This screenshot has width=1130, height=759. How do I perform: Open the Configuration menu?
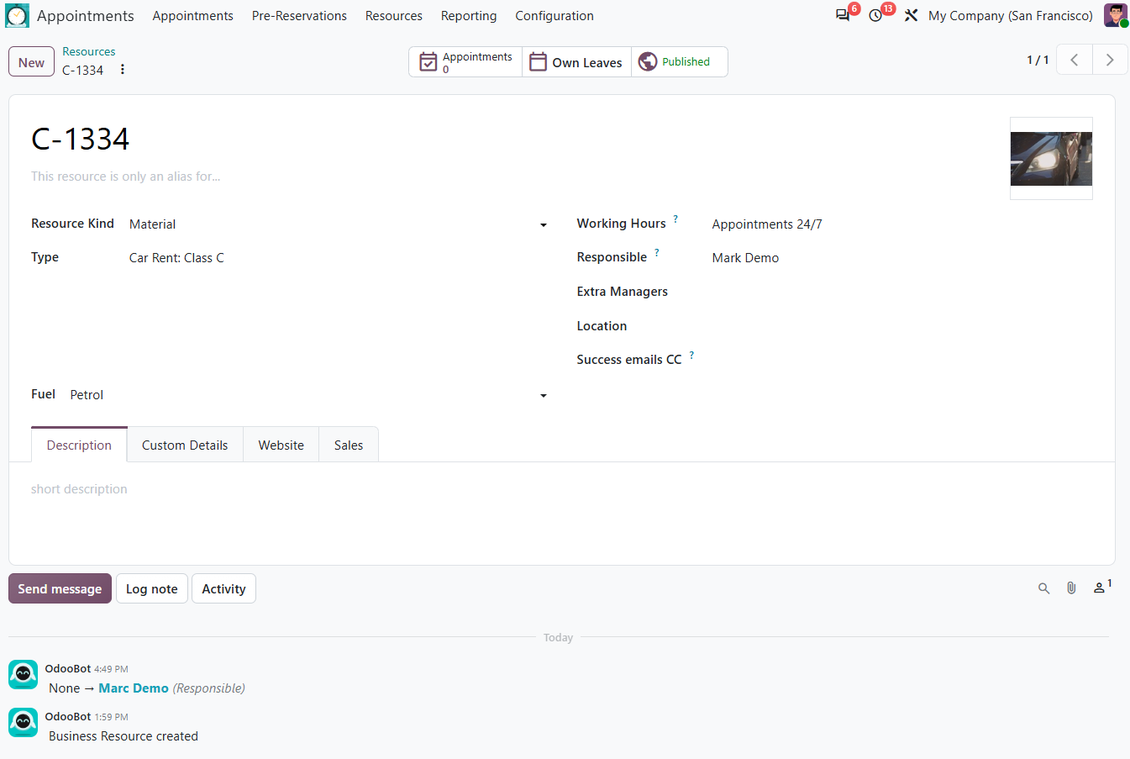click(554, 16)
